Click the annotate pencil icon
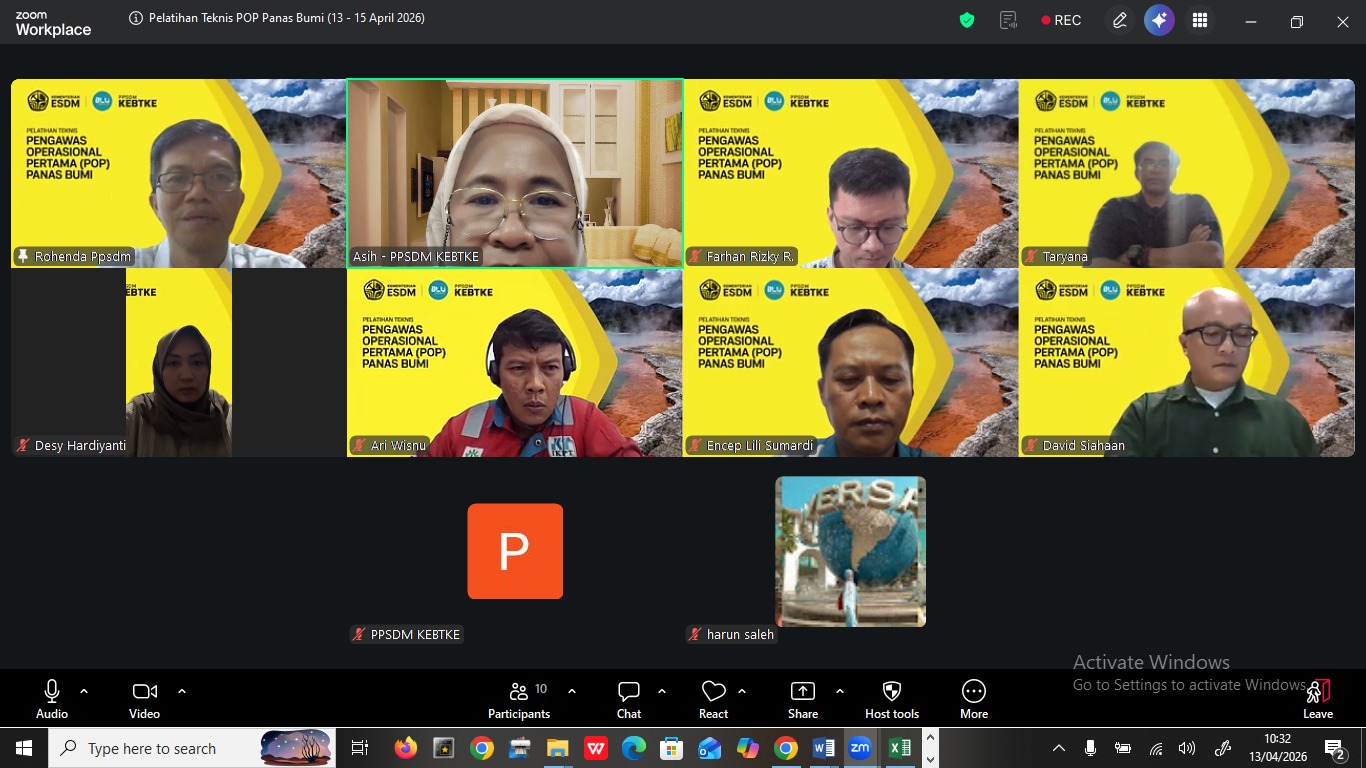This screenshot has height=768, width=1366. 1120,20
